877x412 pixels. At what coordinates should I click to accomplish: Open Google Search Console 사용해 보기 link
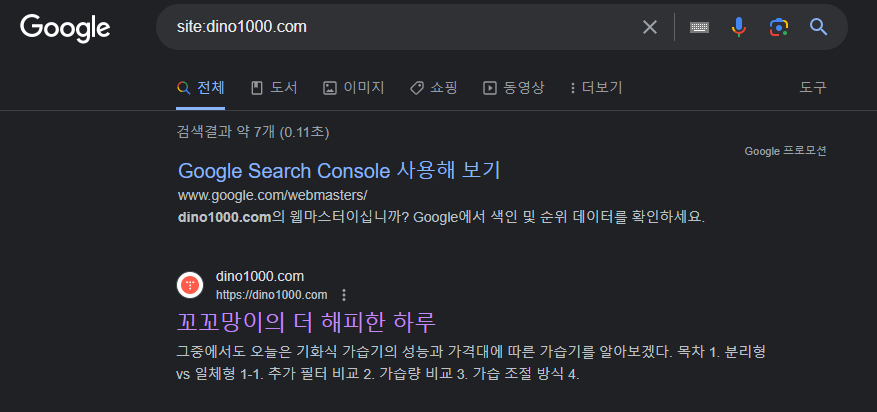coord(339,171)
